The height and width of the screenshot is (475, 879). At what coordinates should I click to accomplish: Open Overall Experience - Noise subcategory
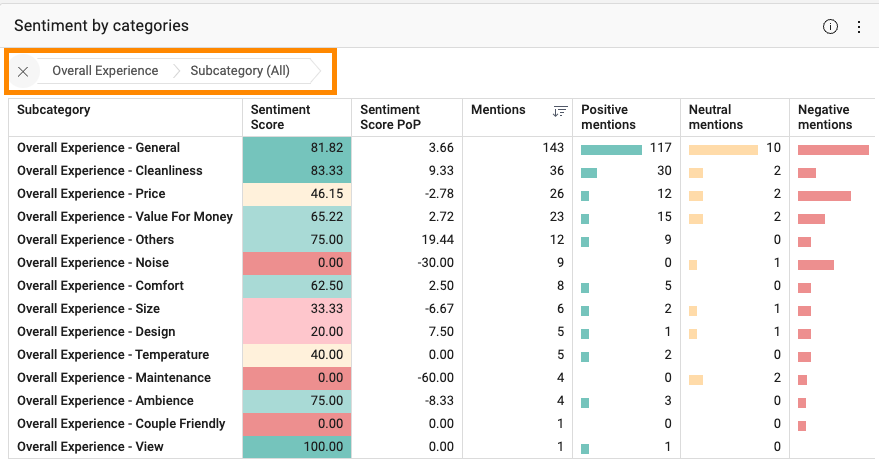tap(93, 263)
